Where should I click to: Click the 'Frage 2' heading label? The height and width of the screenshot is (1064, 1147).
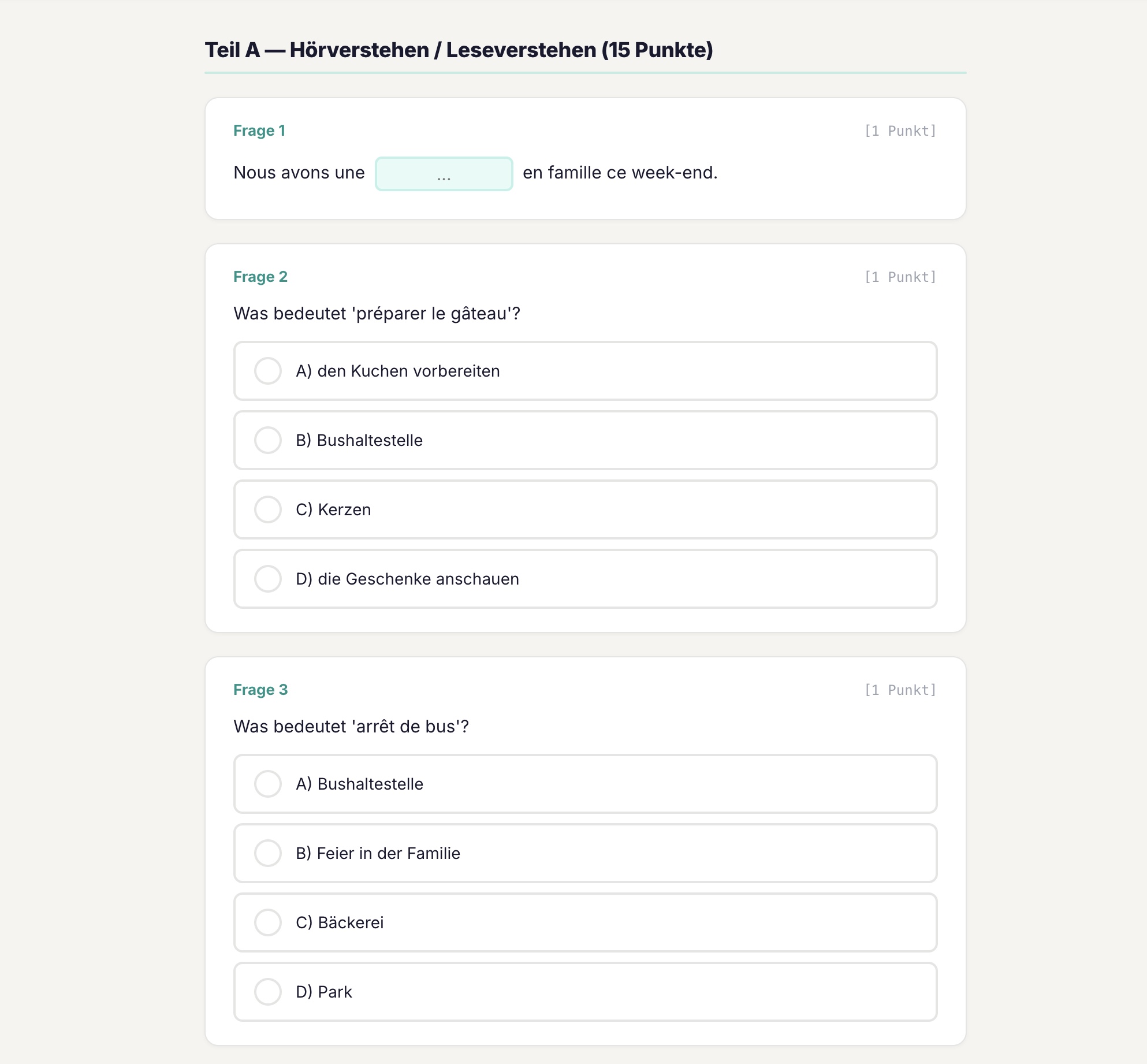coord(260,277)
